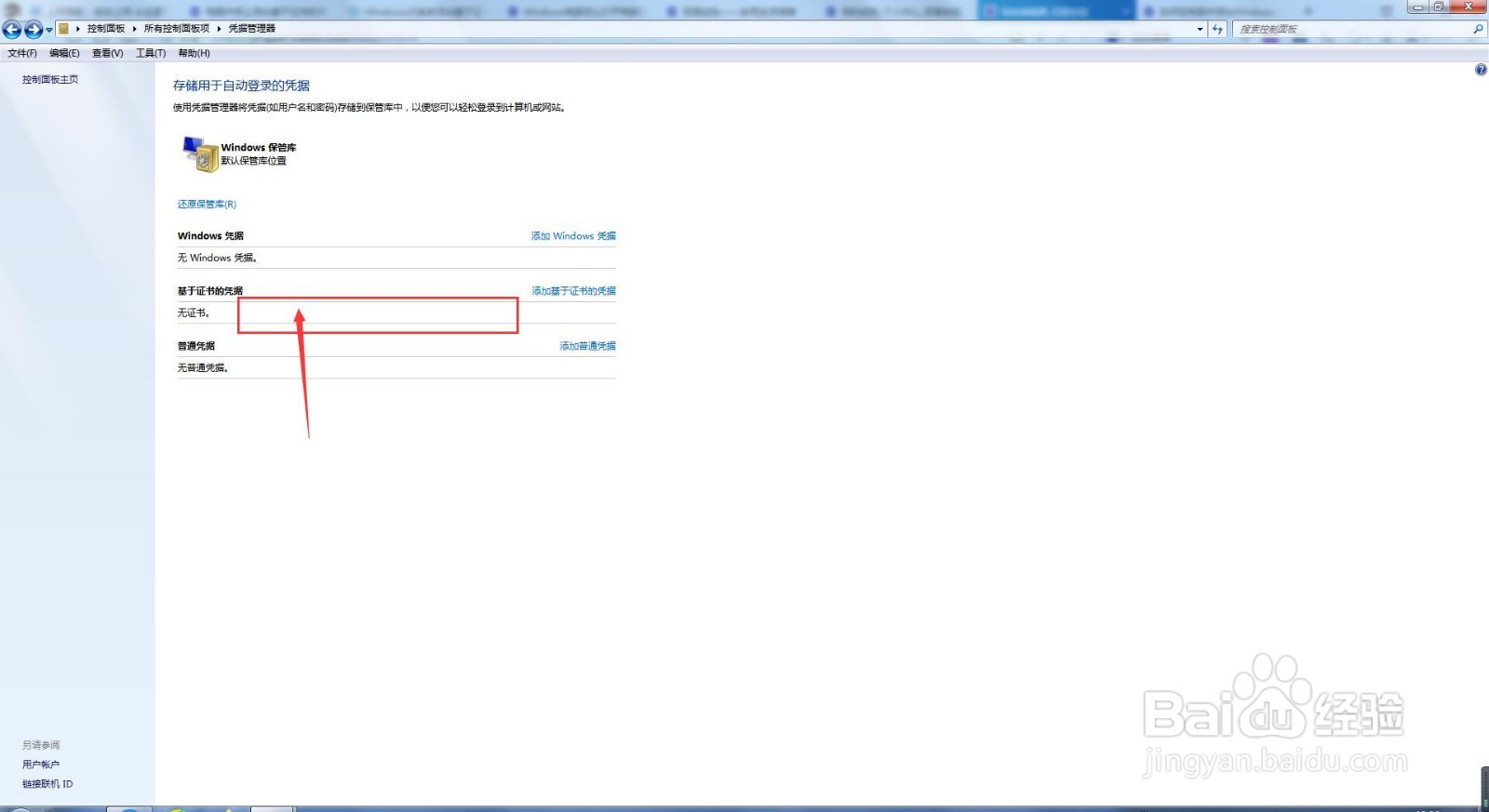Select the 无普通凭据 row text
The image size is (1489, 812).
203,367
